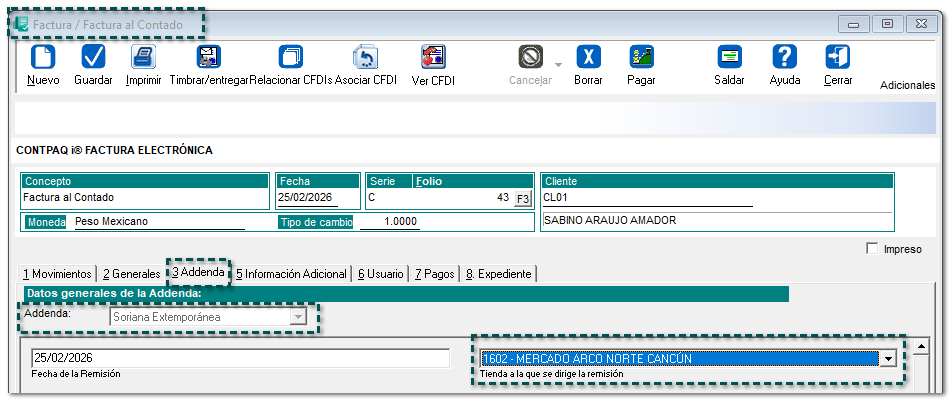Go to the 6 Usuario tab

[381, 274]
